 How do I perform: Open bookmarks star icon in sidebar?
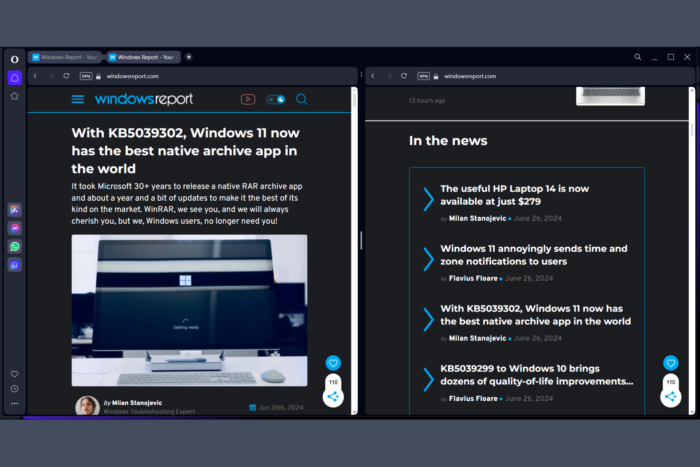(15, 96)
